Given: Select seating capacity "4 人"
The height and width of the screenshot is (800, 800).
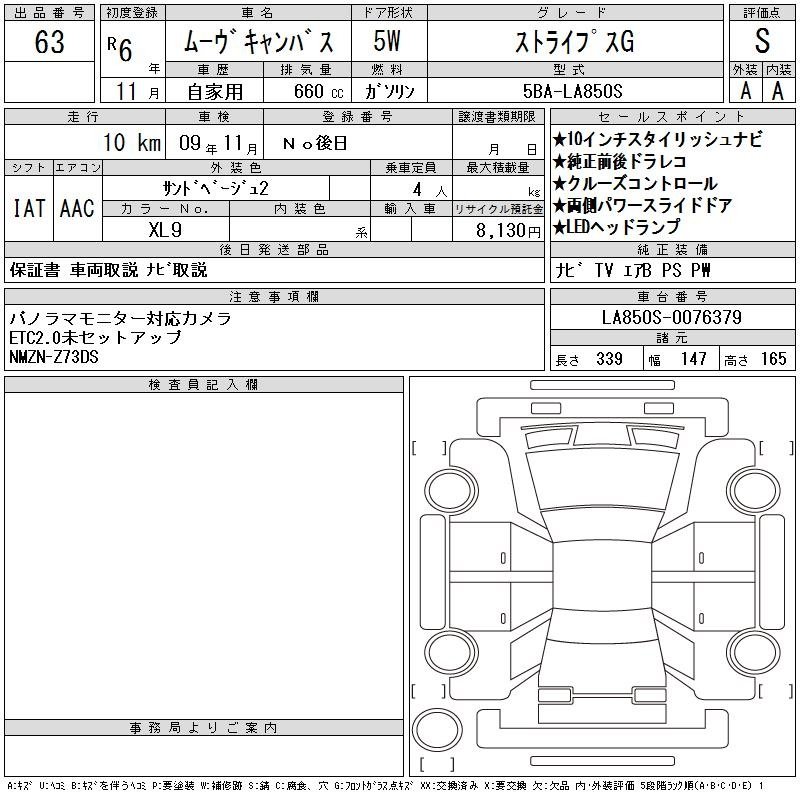Looking at the screenshot, I should point(430,190).
